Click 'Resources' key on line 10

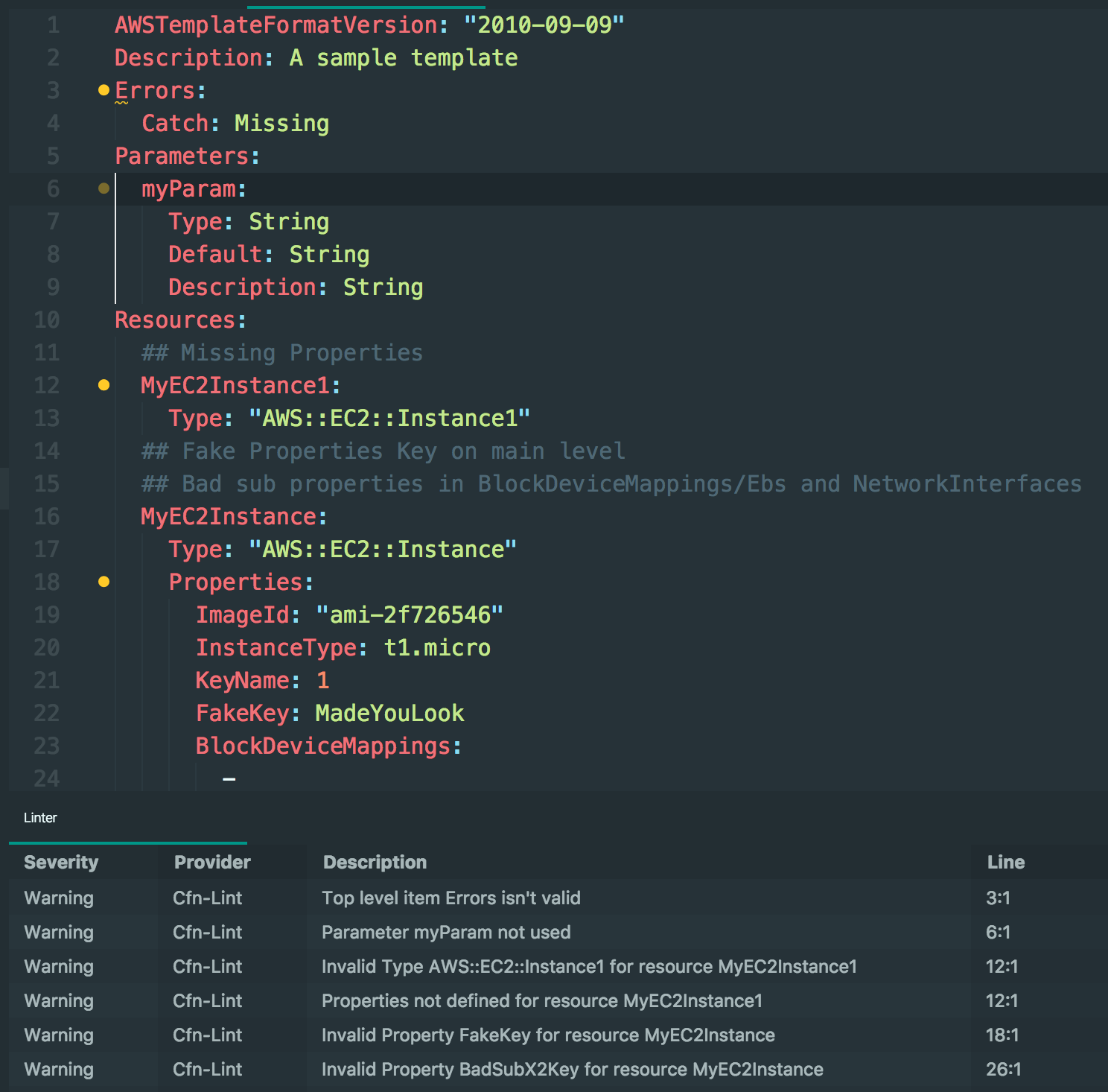click(x=175, y=320)
